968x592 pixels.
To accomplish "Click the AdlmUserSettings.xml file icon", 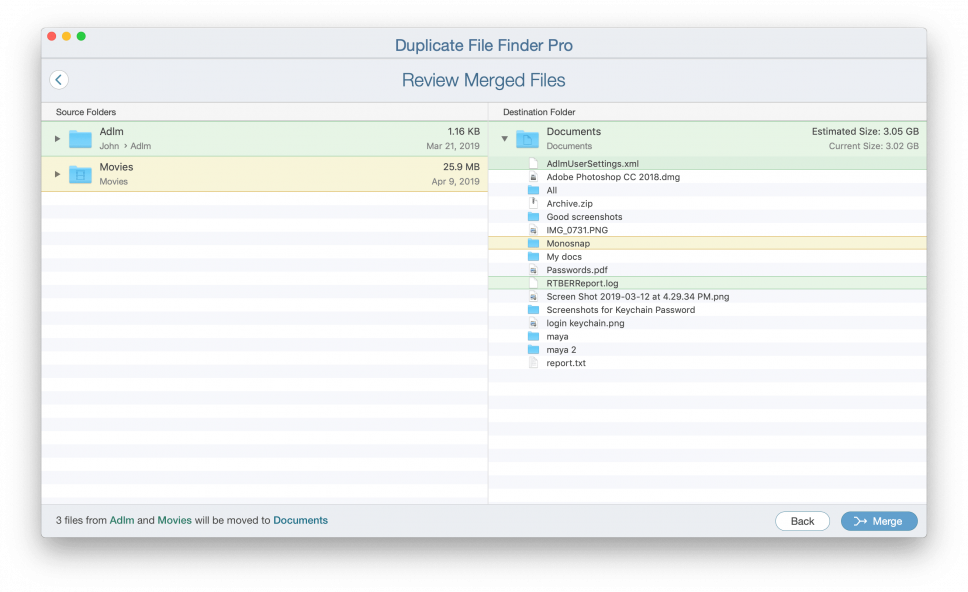I will (x=532, y=163).
